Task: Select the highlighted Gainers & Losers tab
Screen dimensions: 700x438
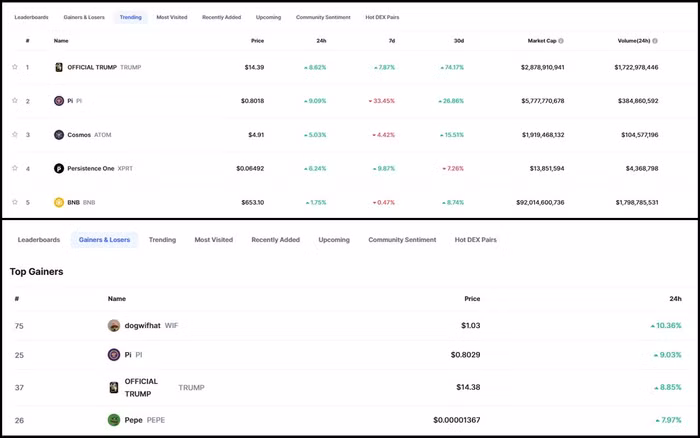Action: click(104, 240)
